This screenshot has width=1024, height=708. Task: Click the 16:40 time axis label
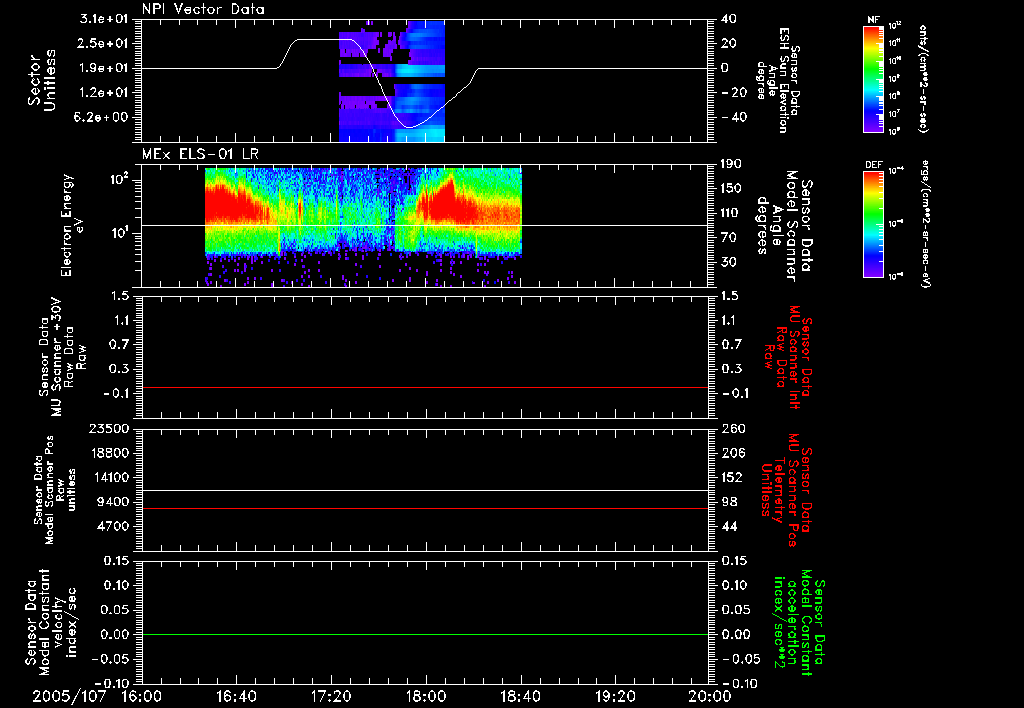click(236, 697)
